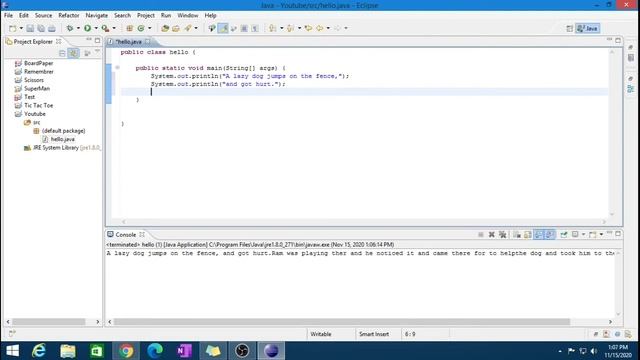
Task: Open the Run menu
Action: coord(166,15)
